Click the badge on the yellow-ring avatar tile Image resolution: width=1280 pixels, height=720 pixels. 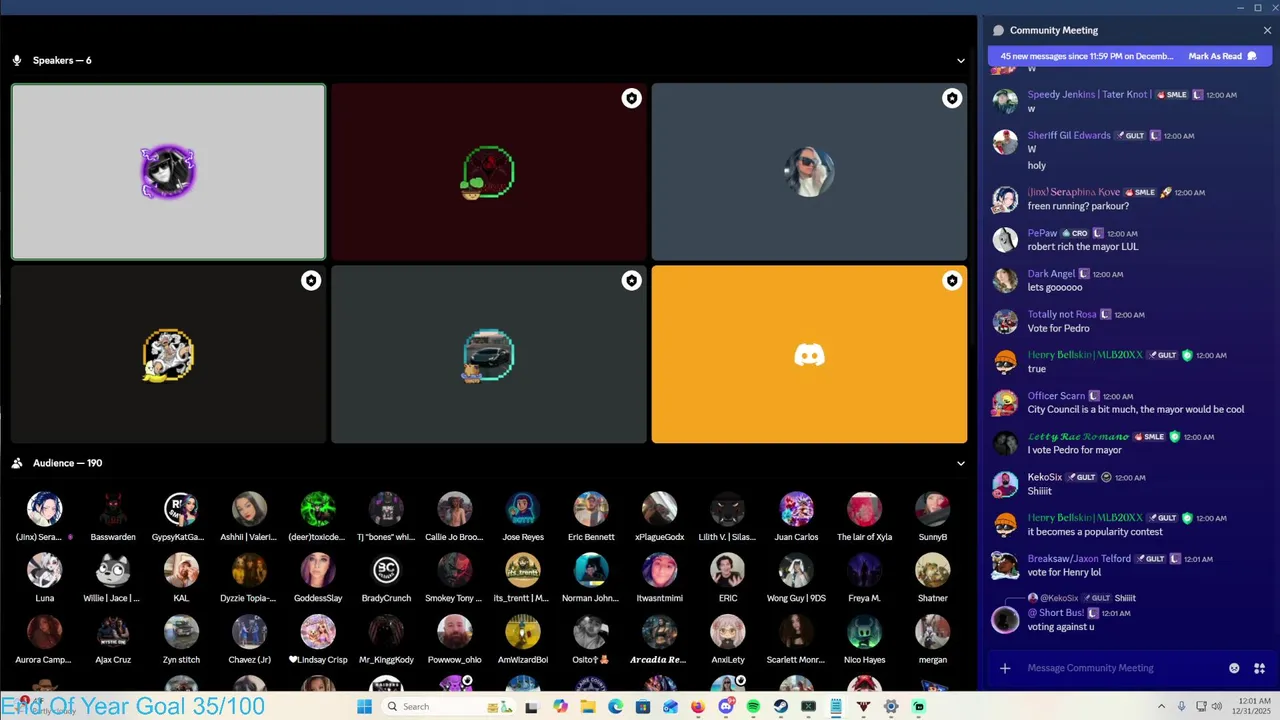pyautogui.click(x=311, y=281)
